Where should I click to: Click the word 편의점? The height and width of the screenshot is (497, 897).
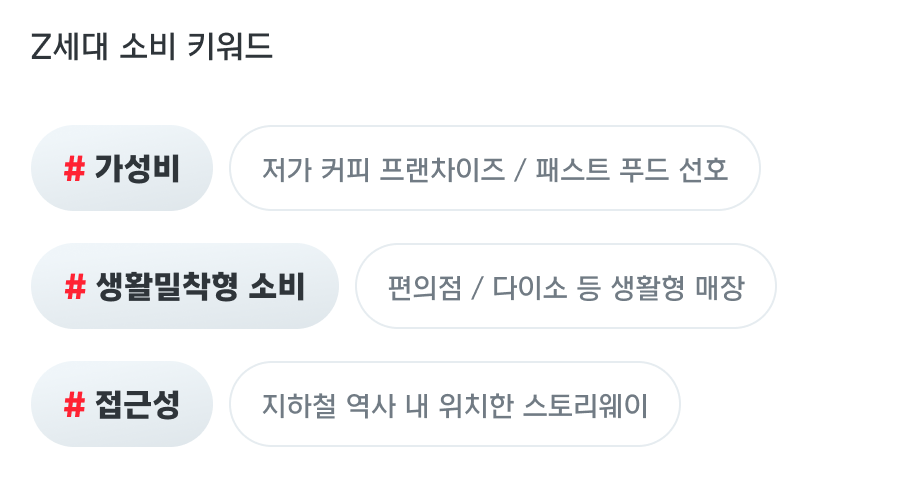pyautogui.click(x=424, y=287)
